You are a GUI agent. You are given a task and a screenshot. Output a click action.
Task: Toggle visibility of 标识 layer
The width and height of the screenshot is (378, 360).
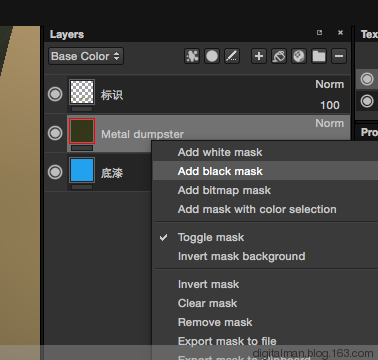click(55, 94)
